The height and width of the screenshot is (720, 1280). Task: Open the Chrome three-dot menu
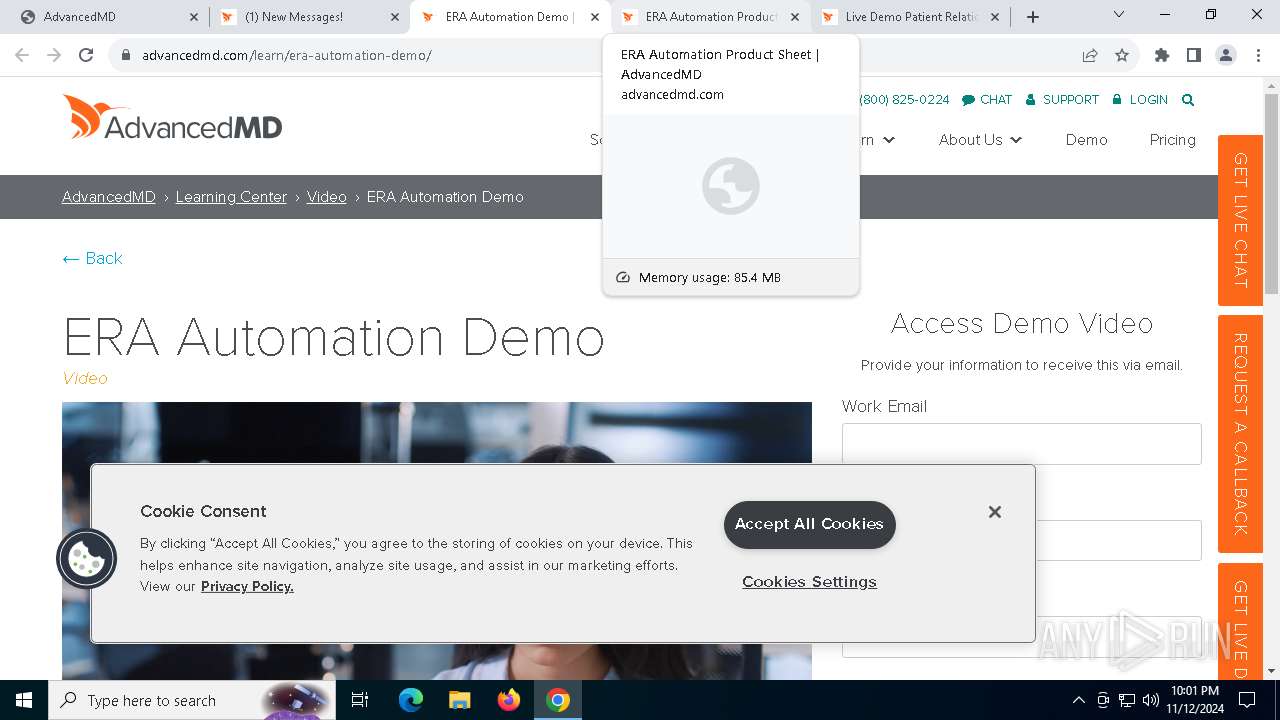click(x=1258, y=55)
